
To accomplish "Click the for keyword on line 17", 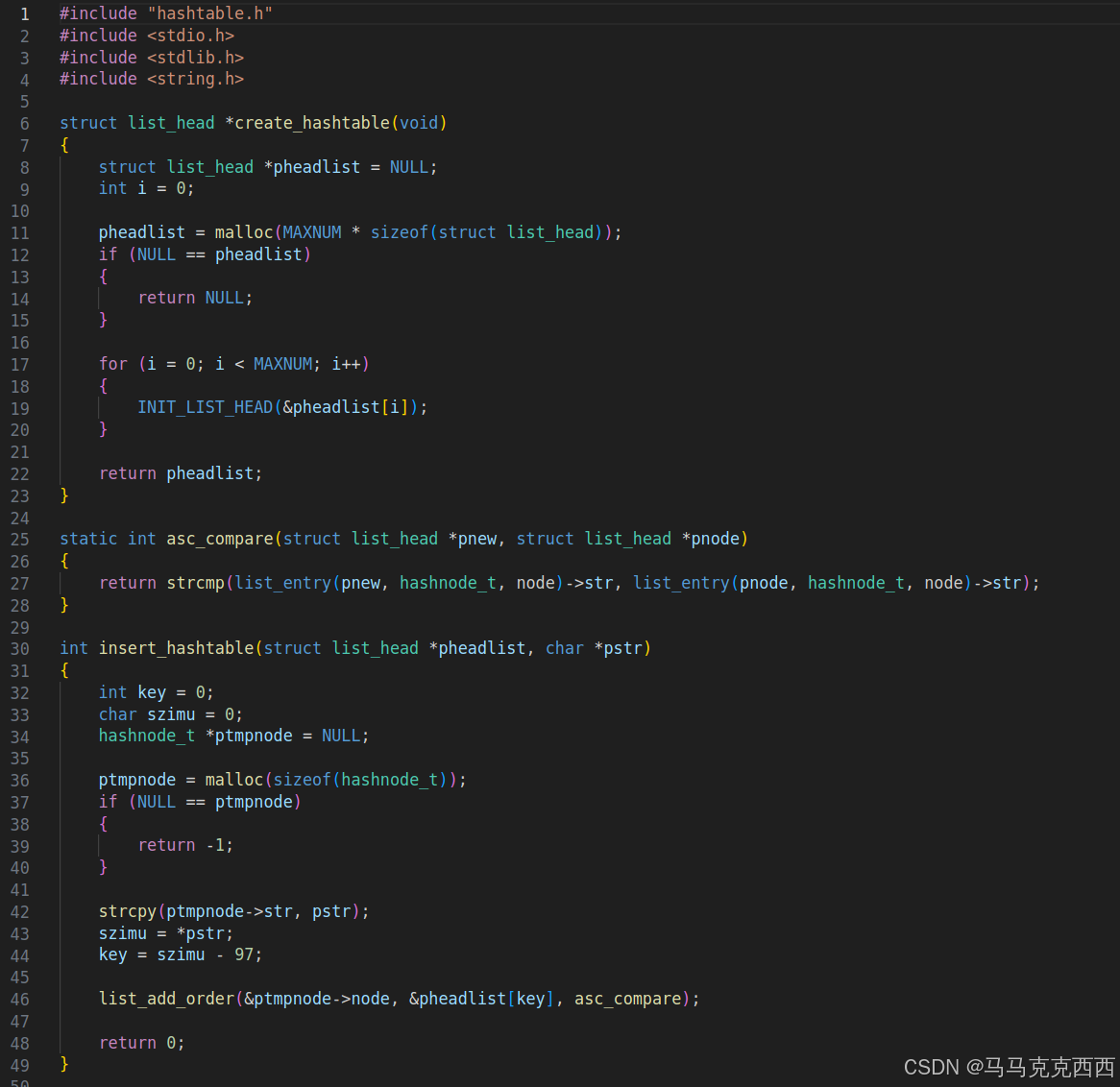I will click(x=112, y=364).
